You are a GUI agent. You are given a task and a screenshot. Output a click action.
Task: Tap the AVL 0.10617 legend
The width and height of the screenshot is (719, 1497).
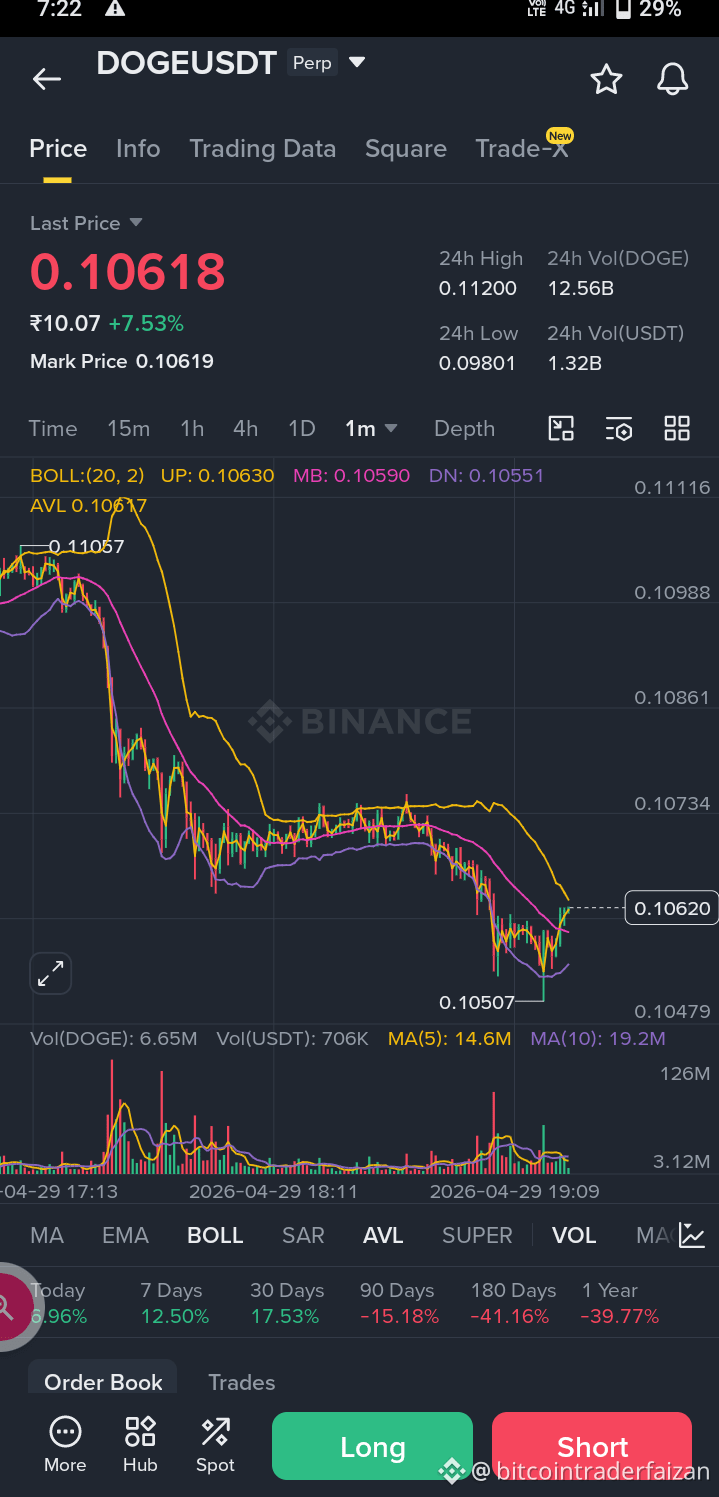click(x=88, y=506)
